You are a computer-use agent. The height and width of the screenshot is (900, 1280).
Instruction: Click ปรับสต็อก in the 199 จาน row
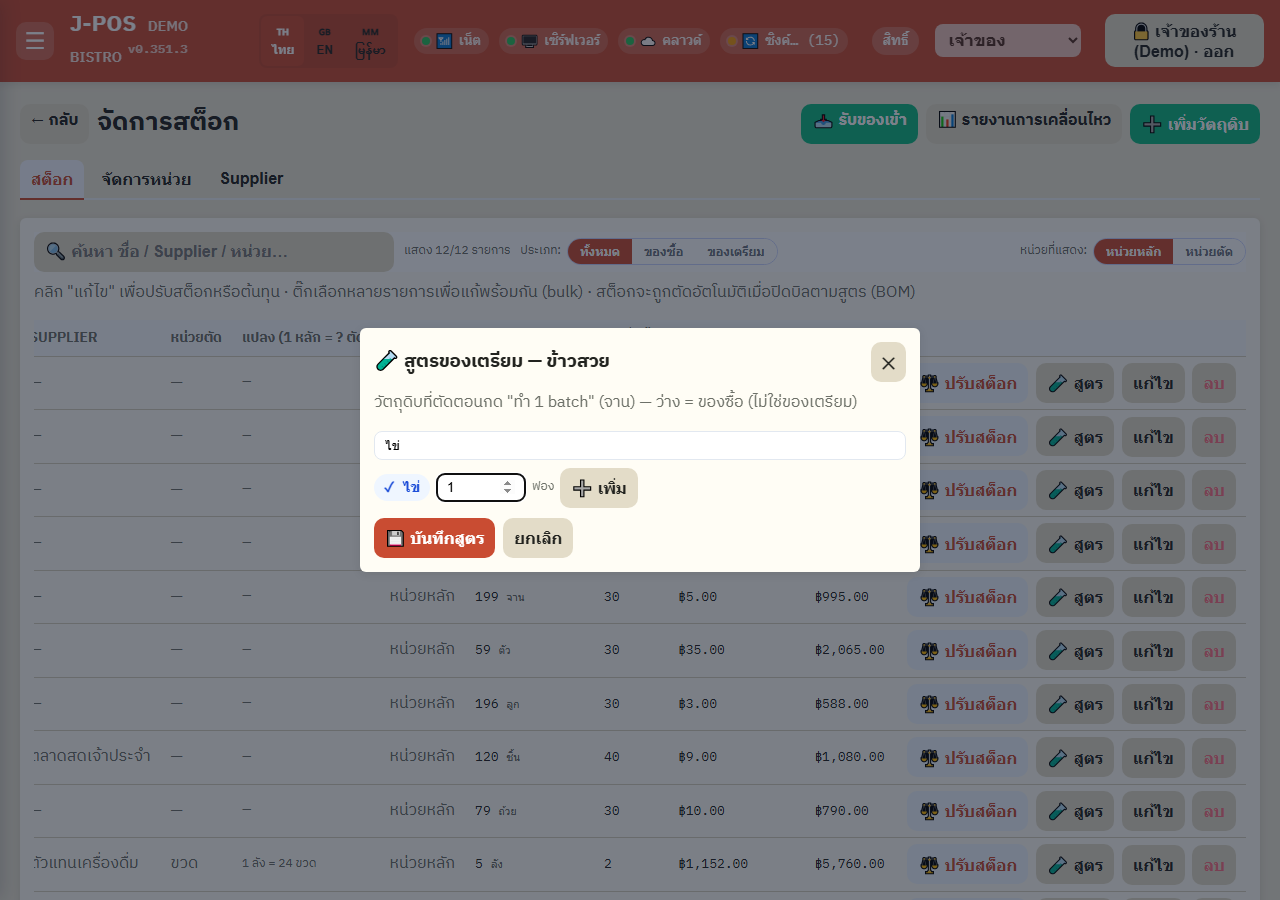[968, 597]
